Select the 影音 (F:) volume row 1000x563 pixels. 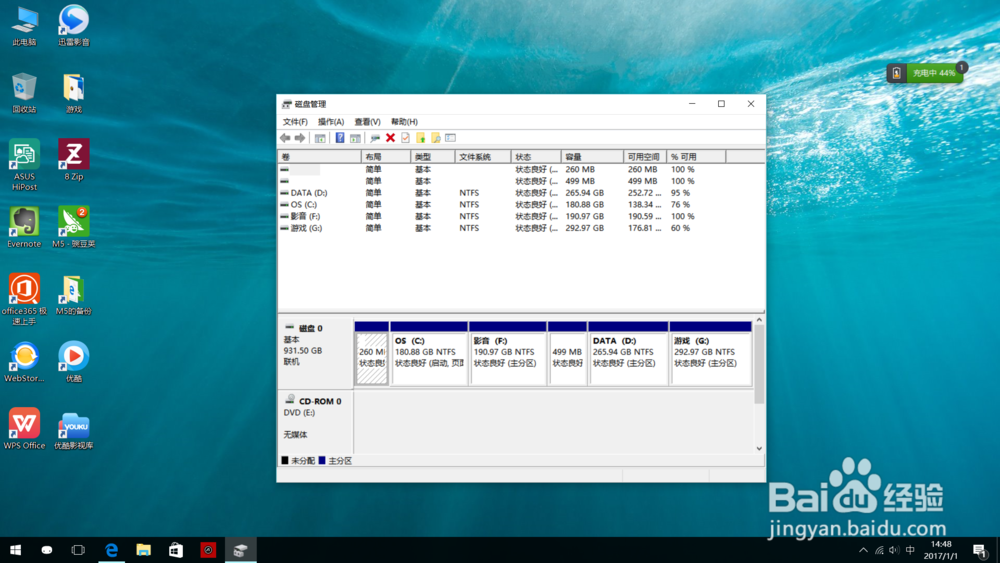pos(521,216)
